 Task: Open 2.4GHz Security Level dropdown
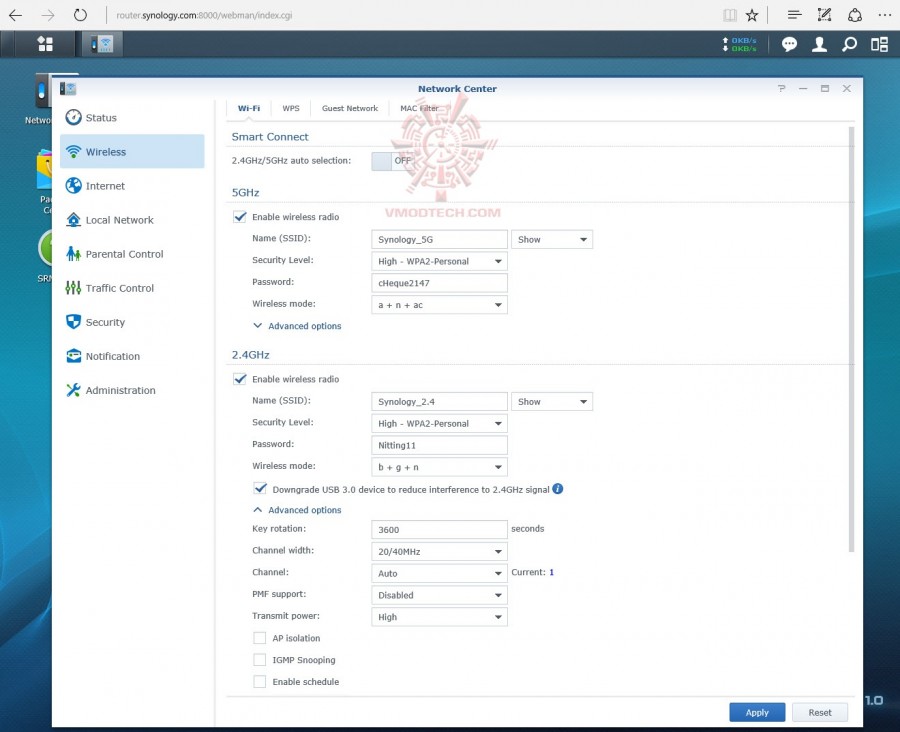coord(439,424)
